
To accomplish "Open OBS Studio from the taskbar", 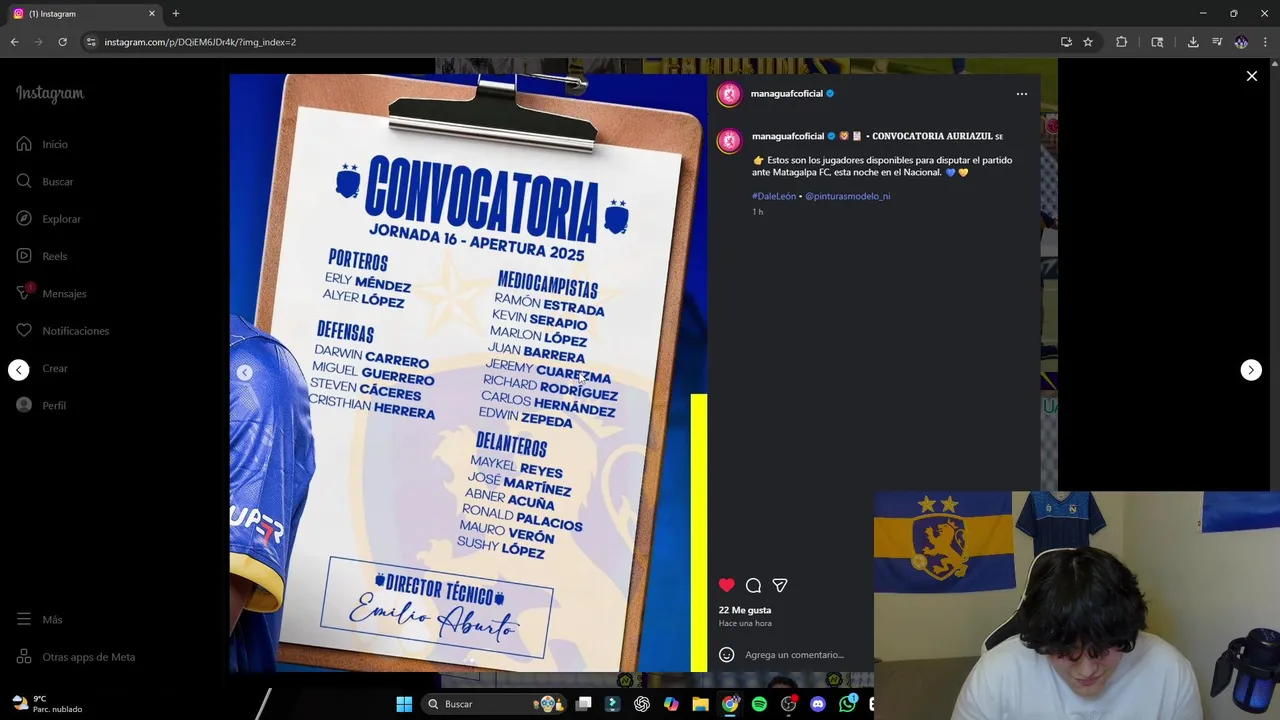I will (x=788, y=704).
